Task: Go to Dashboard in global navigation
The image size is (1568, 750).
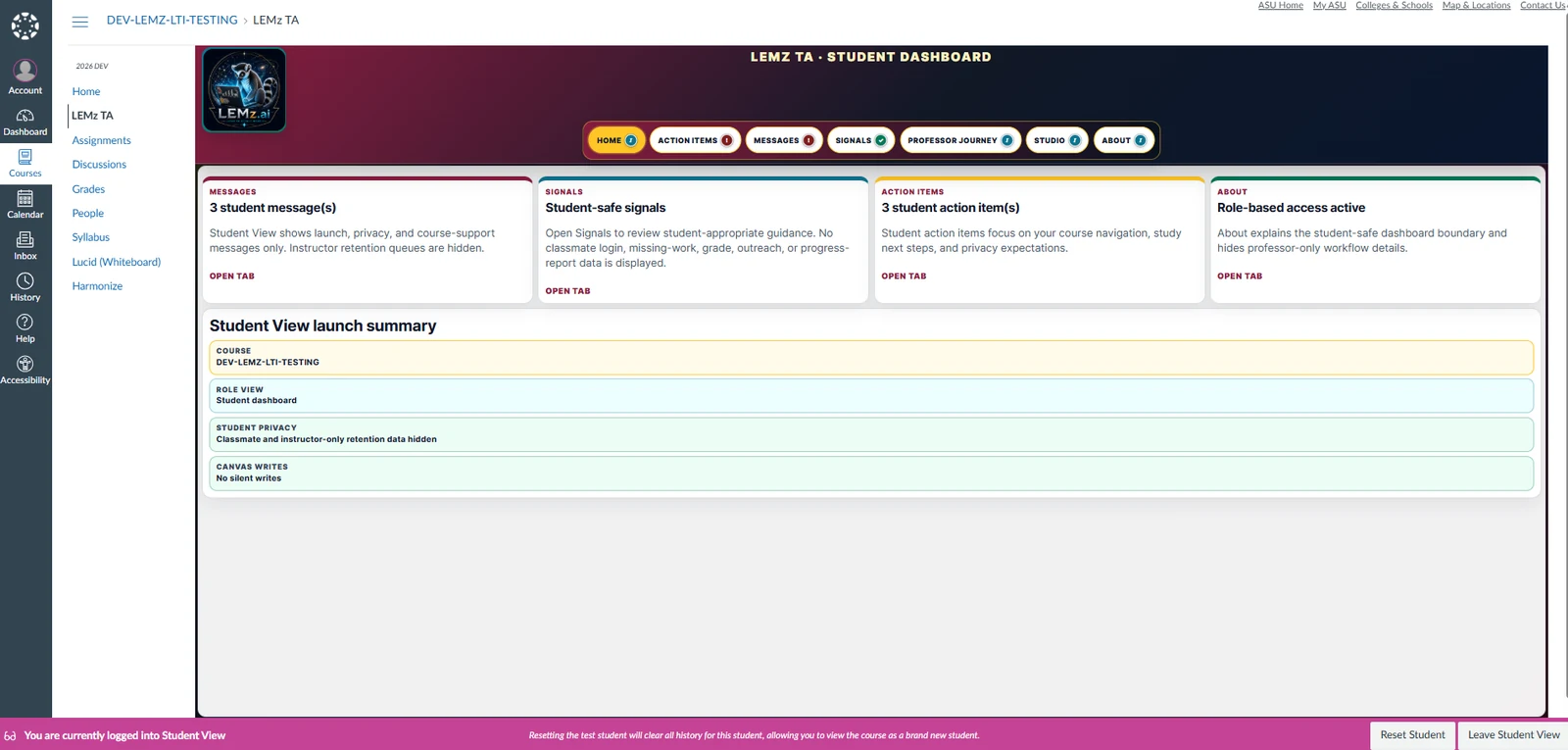Action: (x=25, y=123)
